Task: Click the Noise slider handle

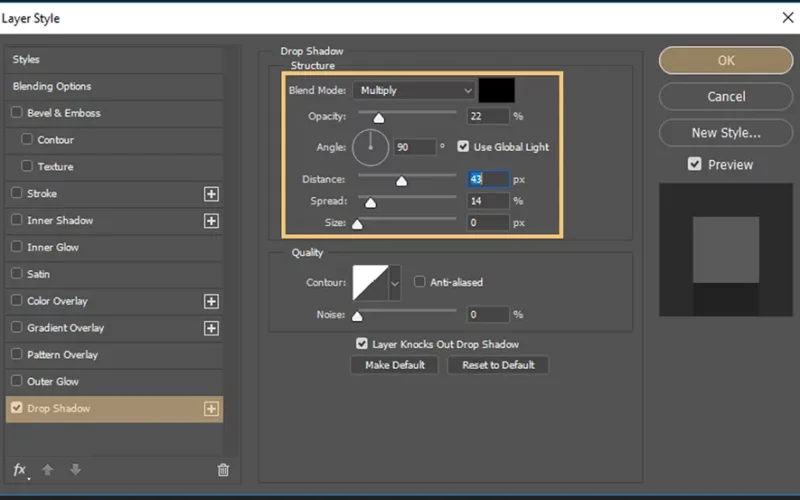Action: tap(357, 317)
